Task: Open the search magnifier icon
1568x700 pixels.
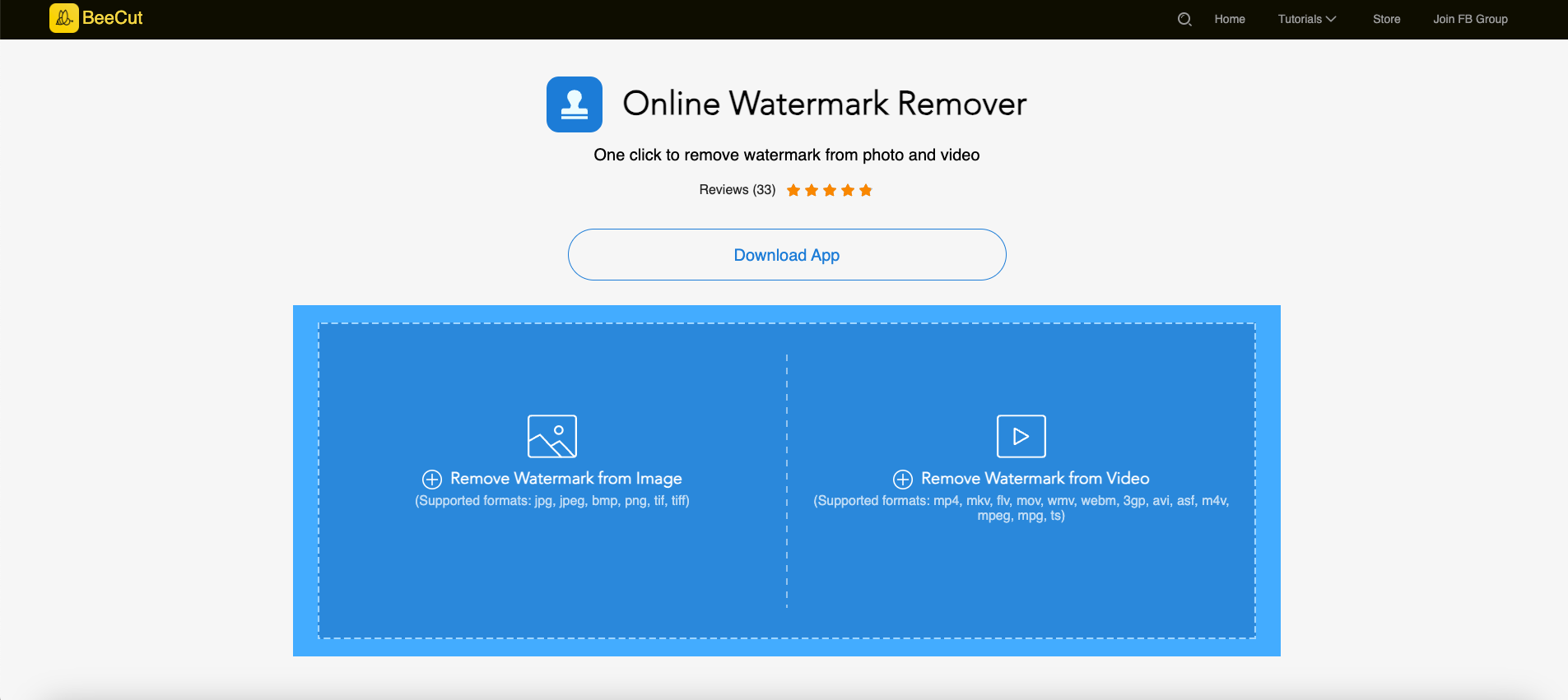Action: [x=1184, y=19]
